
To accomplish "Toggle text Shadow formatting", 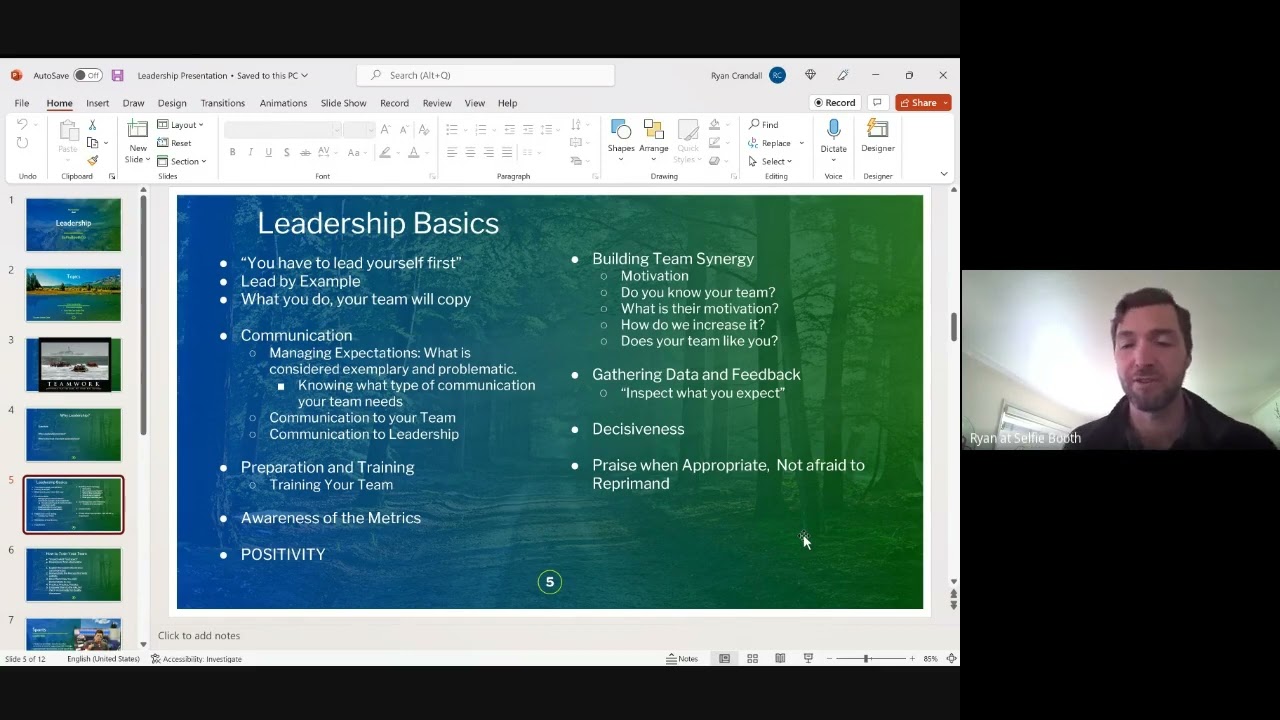I will (286, 152).
